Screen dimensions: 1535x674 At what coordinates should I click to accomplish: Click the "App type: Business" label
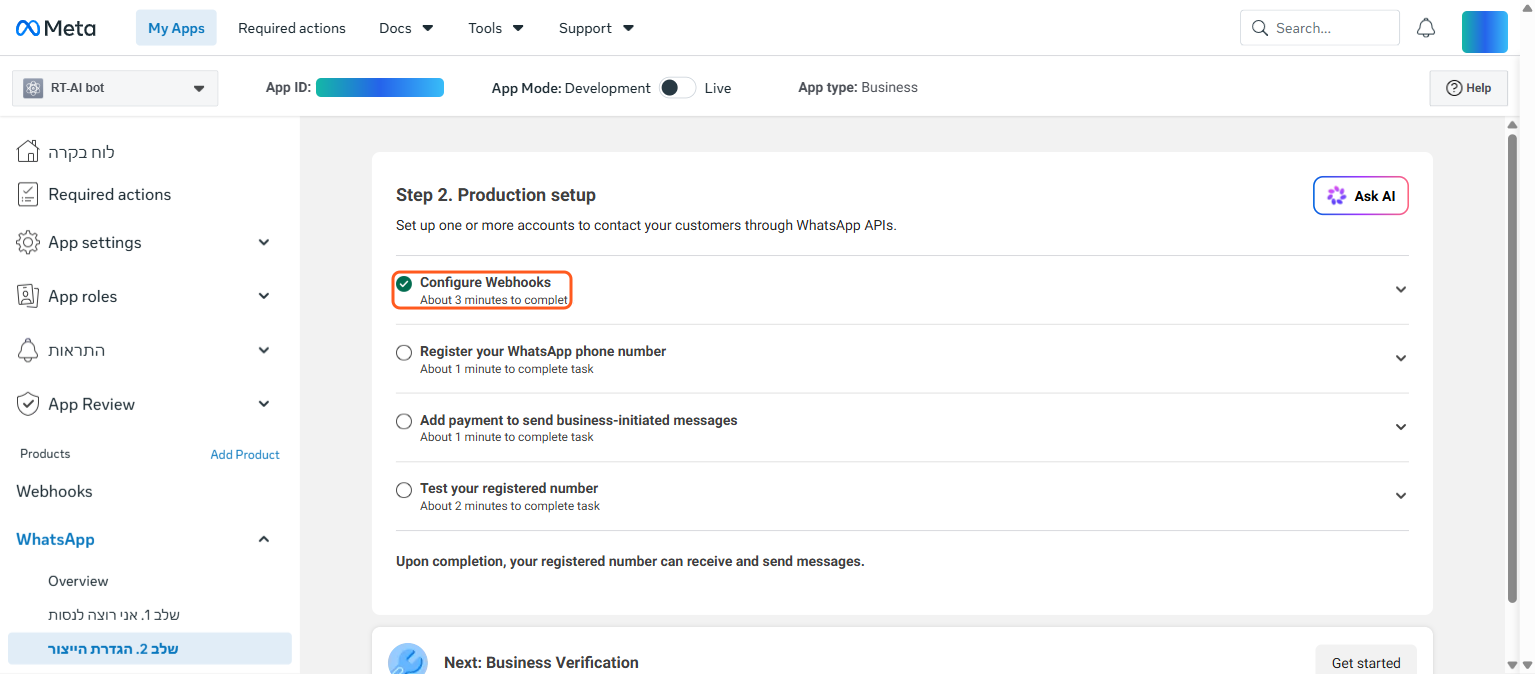pos(858,87)
